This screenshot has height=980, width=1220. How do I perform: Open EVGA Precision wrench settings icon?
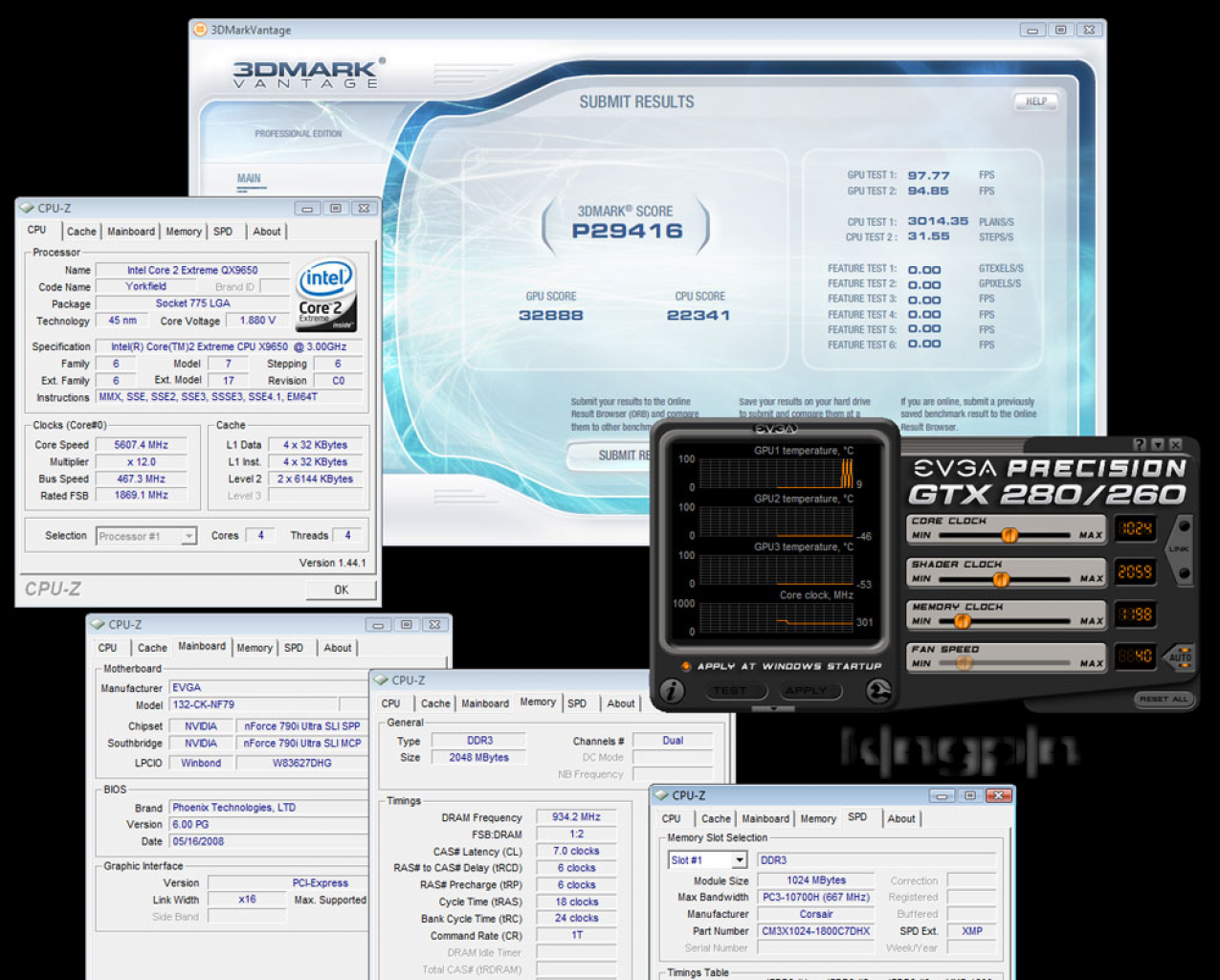(x=878, y=690)
